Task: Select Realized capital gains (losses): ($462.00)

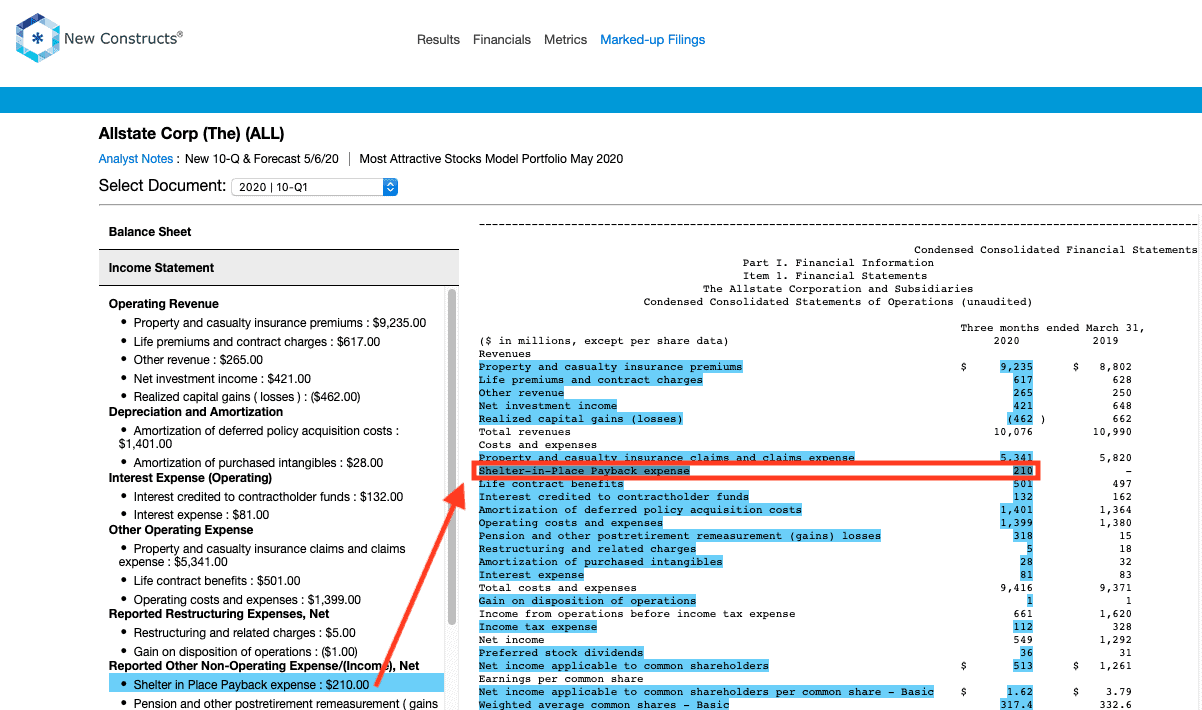Action: (x=246, y=397)
